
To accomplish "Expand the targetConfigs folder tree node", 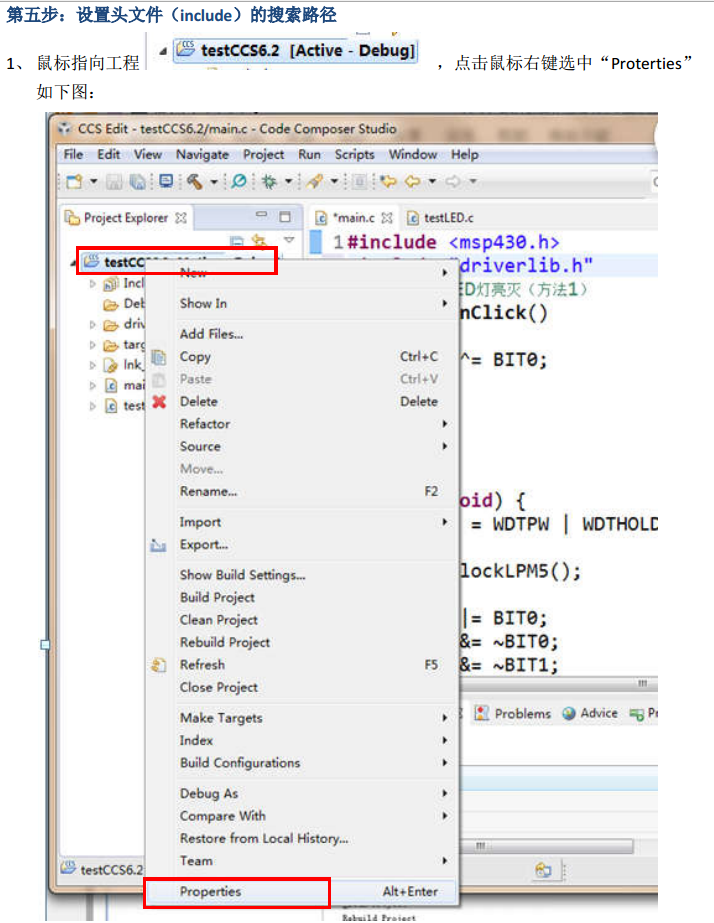I will pyautogui.click(x=92, y=345).
